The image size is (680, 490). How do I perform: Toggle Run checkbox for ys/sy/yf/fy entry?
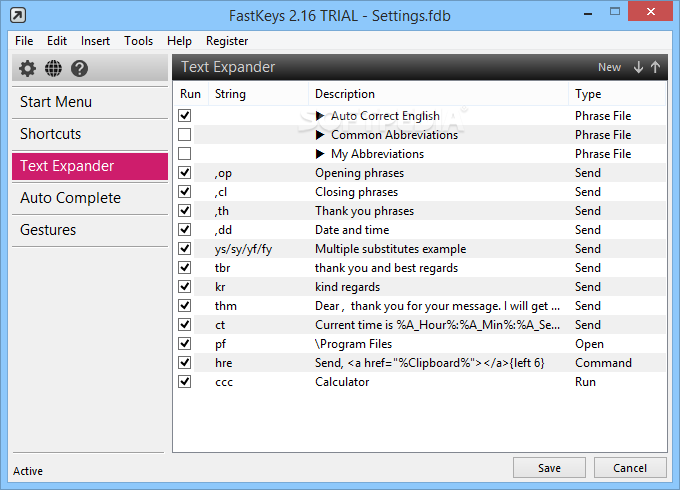tap(185, 248)
